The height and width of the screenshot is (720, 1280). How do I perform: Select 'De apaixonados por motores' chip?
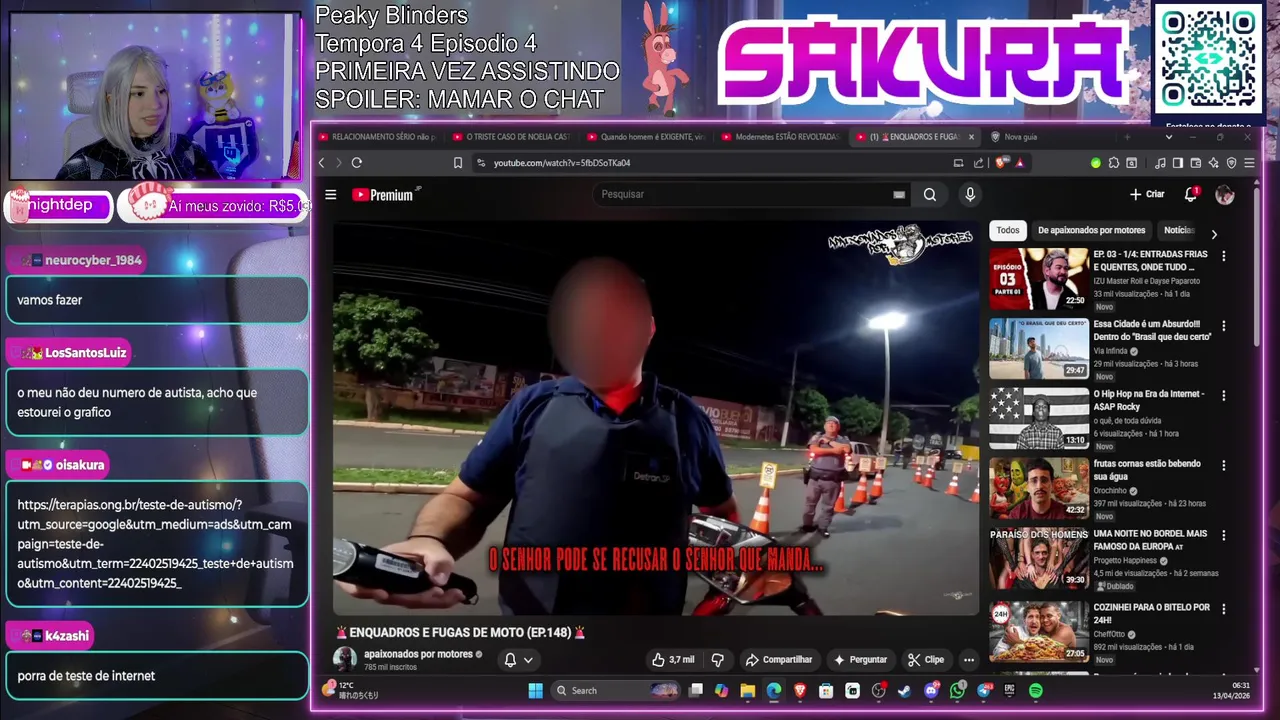click(1091, 231)
